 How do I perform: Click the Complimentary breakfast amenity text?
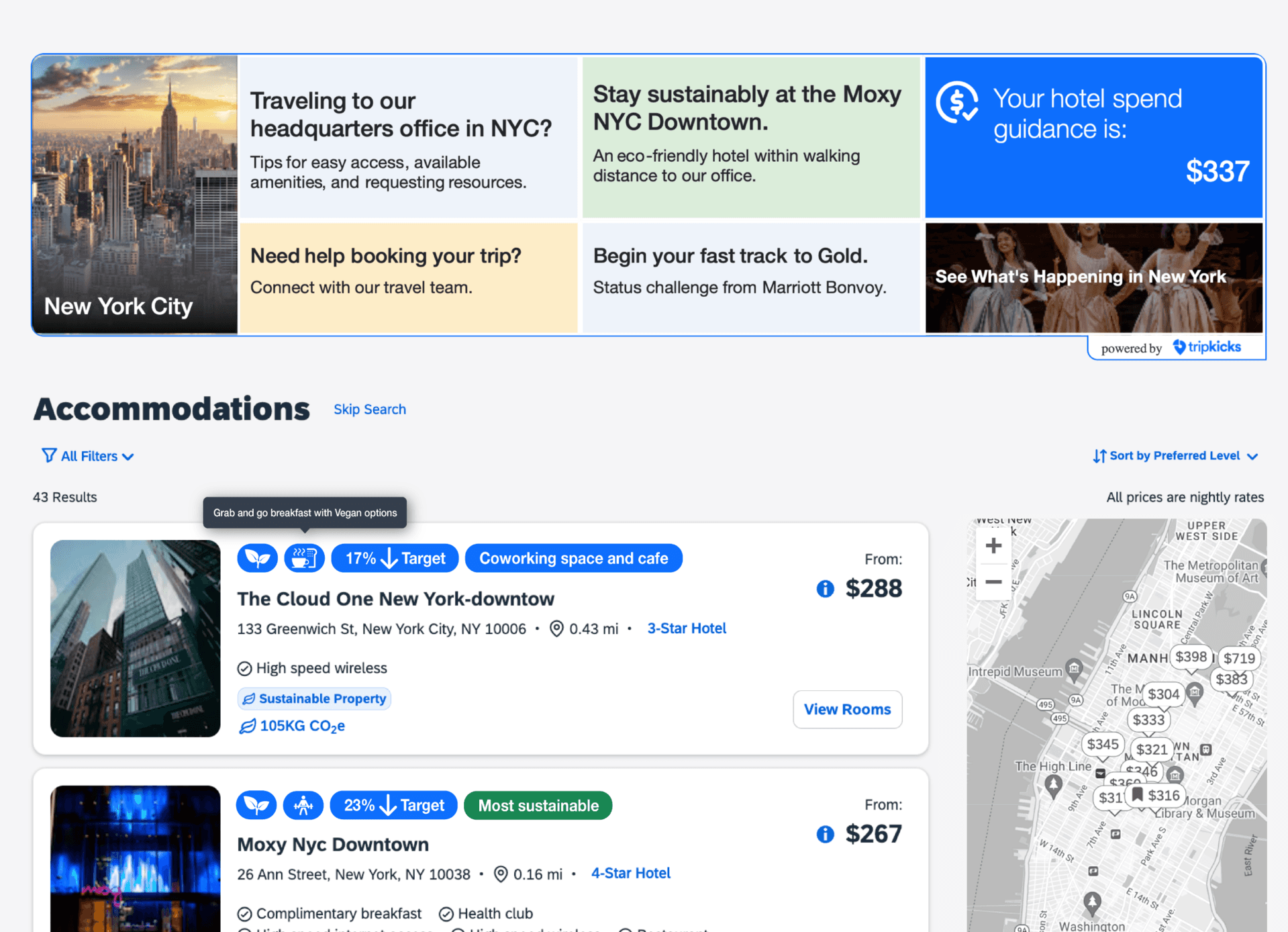(339, 913)
